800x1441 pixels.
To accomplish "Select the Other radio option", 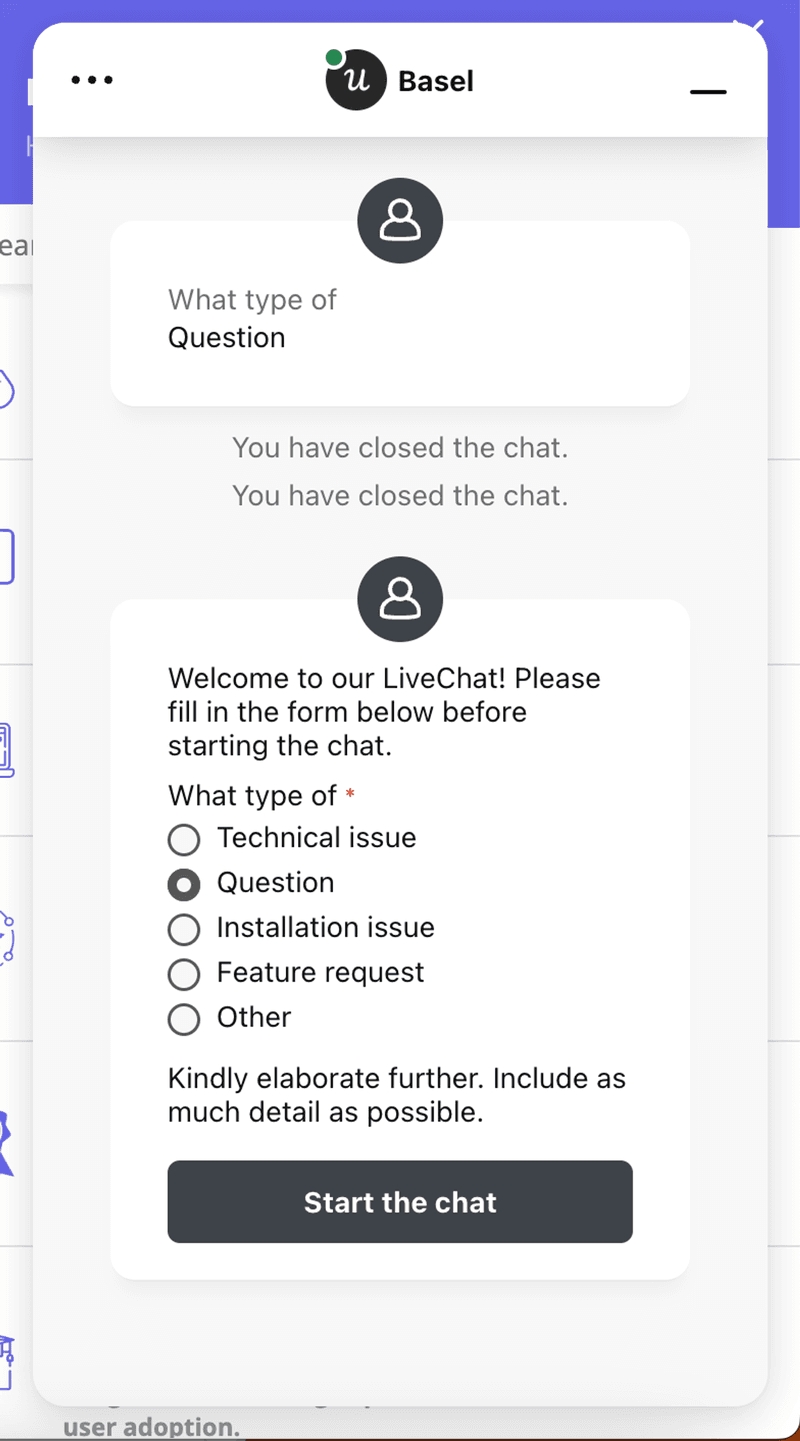I will [184, 1019].
